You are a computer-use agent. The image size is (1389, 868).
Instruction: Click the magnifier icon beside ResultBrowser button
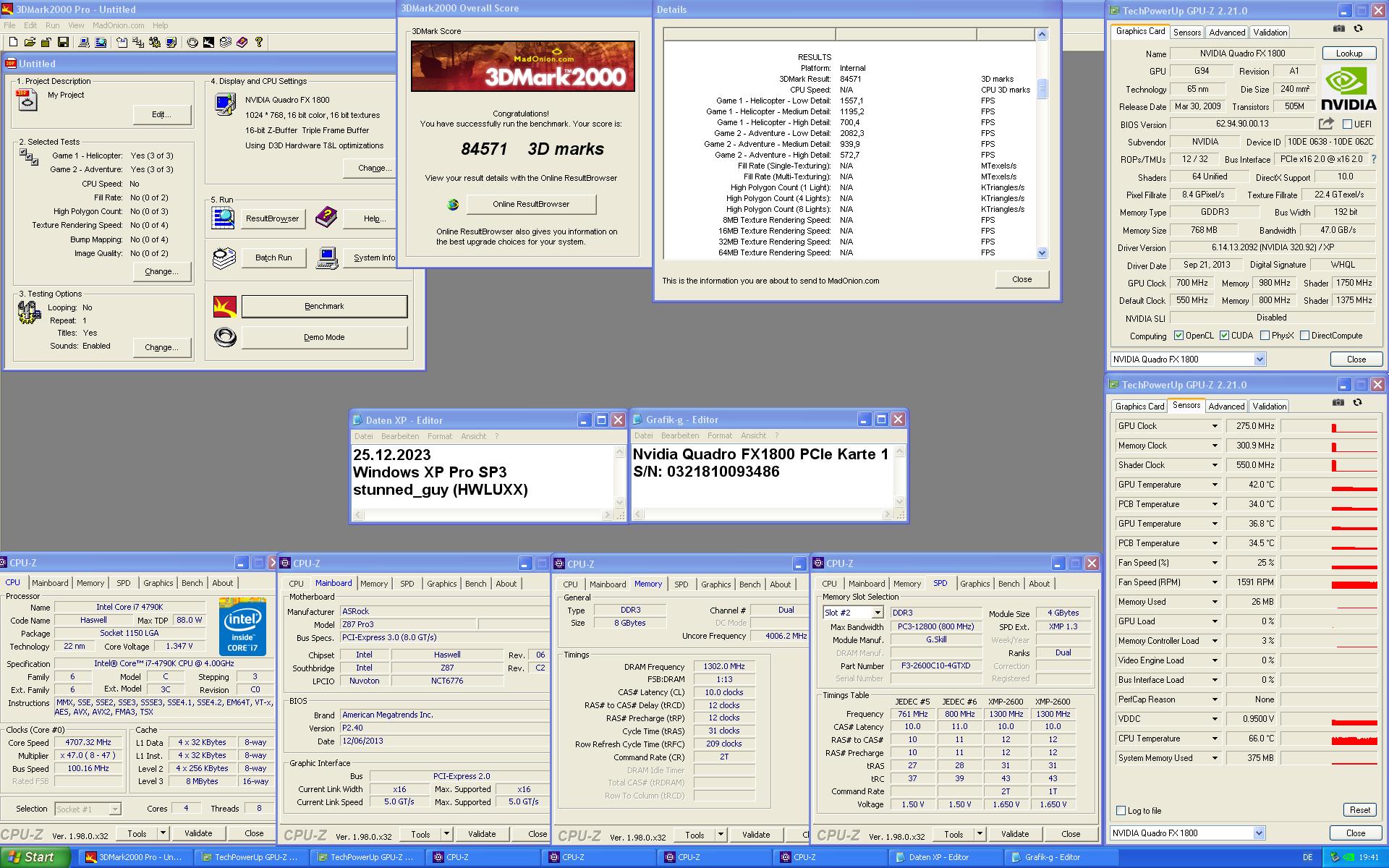pos(224,218)
